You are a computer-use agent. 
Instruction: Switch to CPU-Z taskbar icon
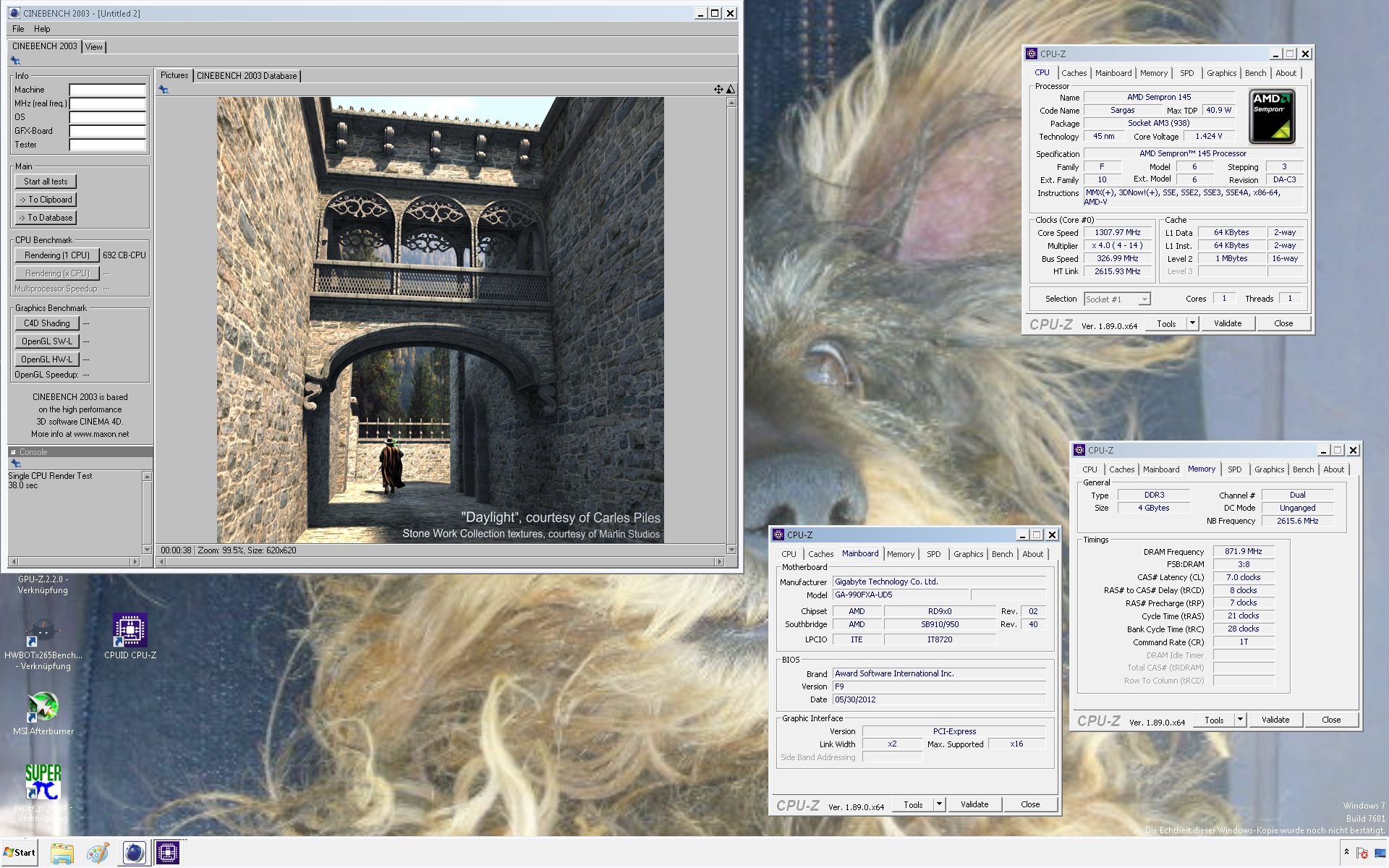coord(167,853)
